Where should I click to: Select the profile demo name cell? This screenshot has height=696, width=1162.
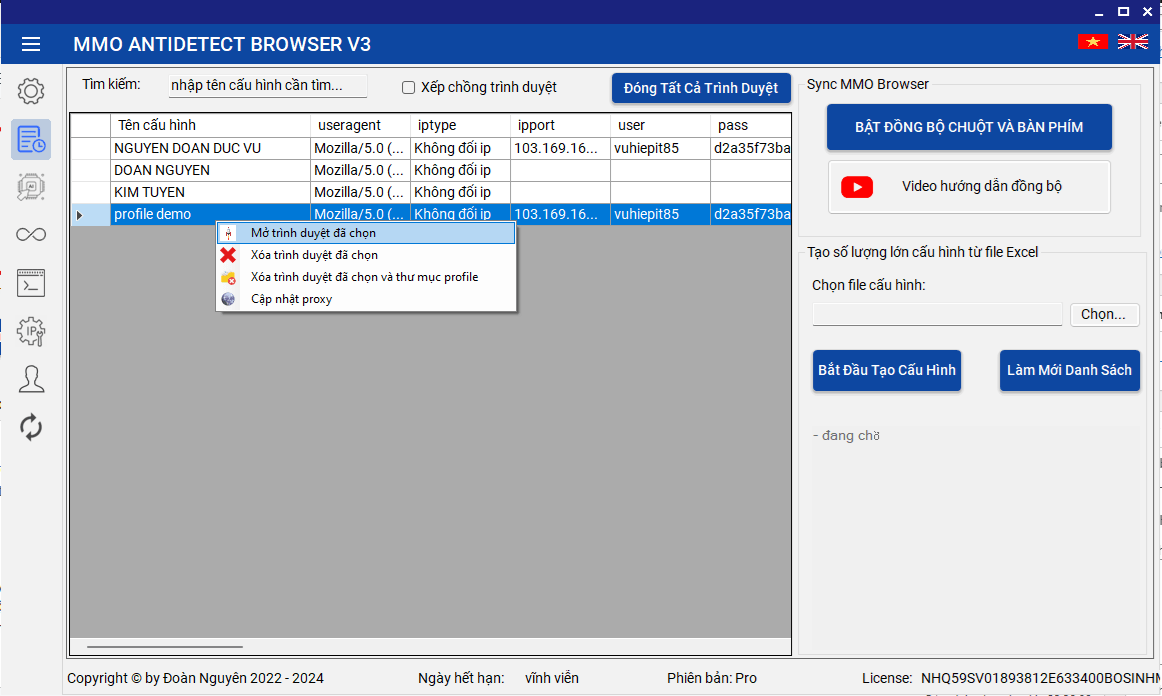(210, 214)
